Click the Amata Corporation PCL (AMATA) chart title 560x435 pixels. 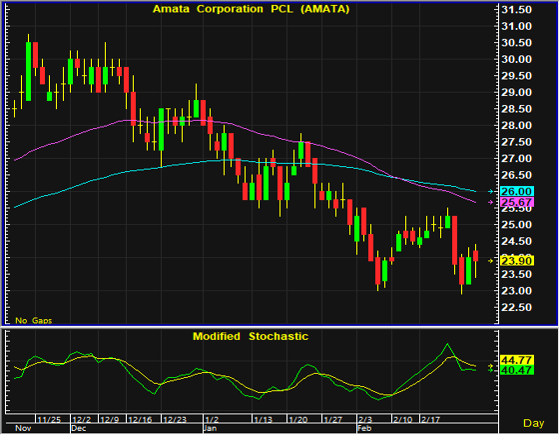coord(251,9)
